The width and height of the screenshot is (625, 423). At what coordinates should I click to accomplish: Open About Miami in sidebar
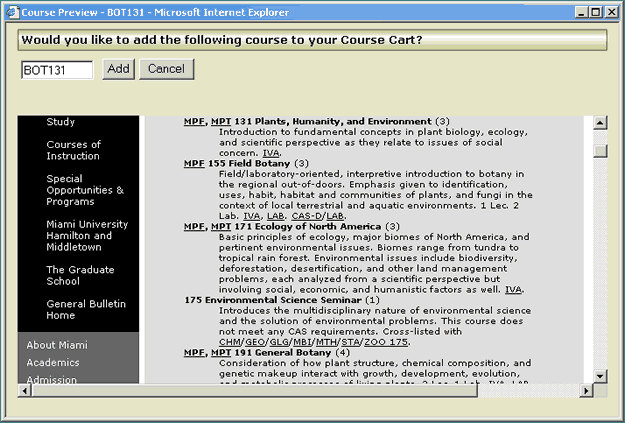(x=57, y=345)
